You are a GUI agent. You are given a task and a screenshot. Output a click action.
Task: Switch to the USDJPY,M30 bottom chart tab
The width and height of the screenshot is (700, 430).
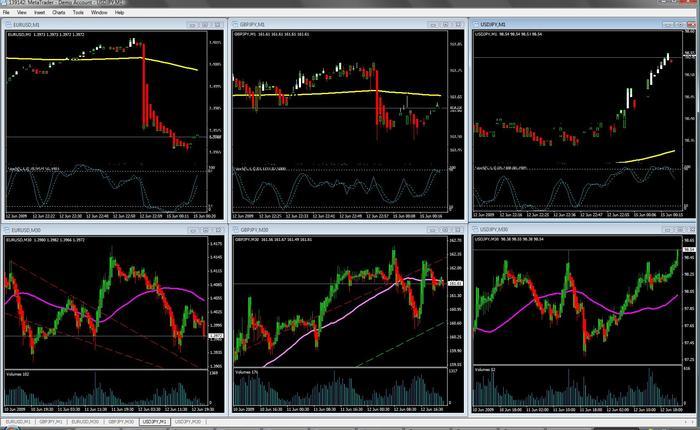(188, 422)
